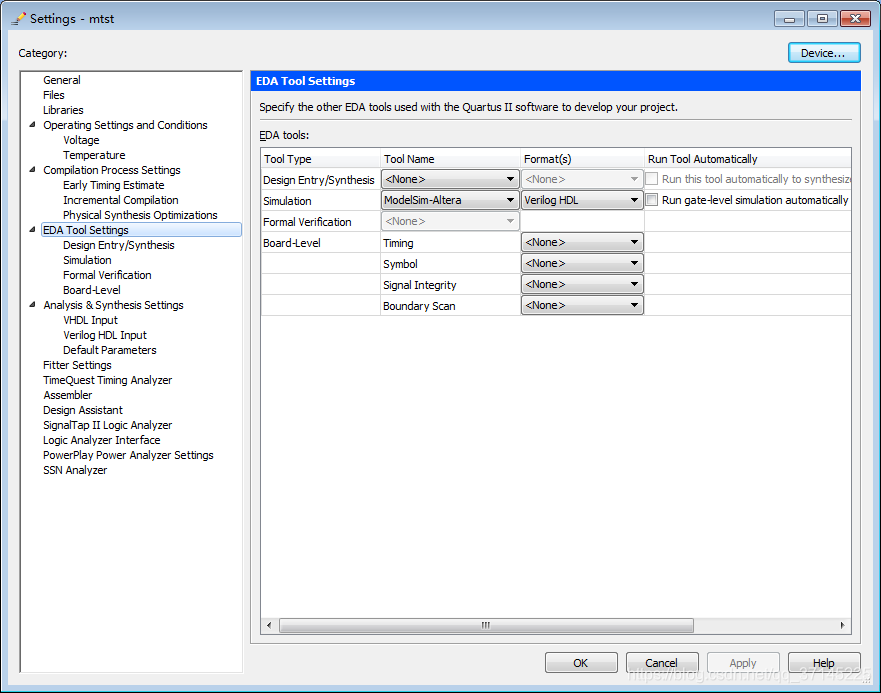
Task: Select Analysis & Synthesis Settings category
Action: pyautogui.click(x=113, y=305)
